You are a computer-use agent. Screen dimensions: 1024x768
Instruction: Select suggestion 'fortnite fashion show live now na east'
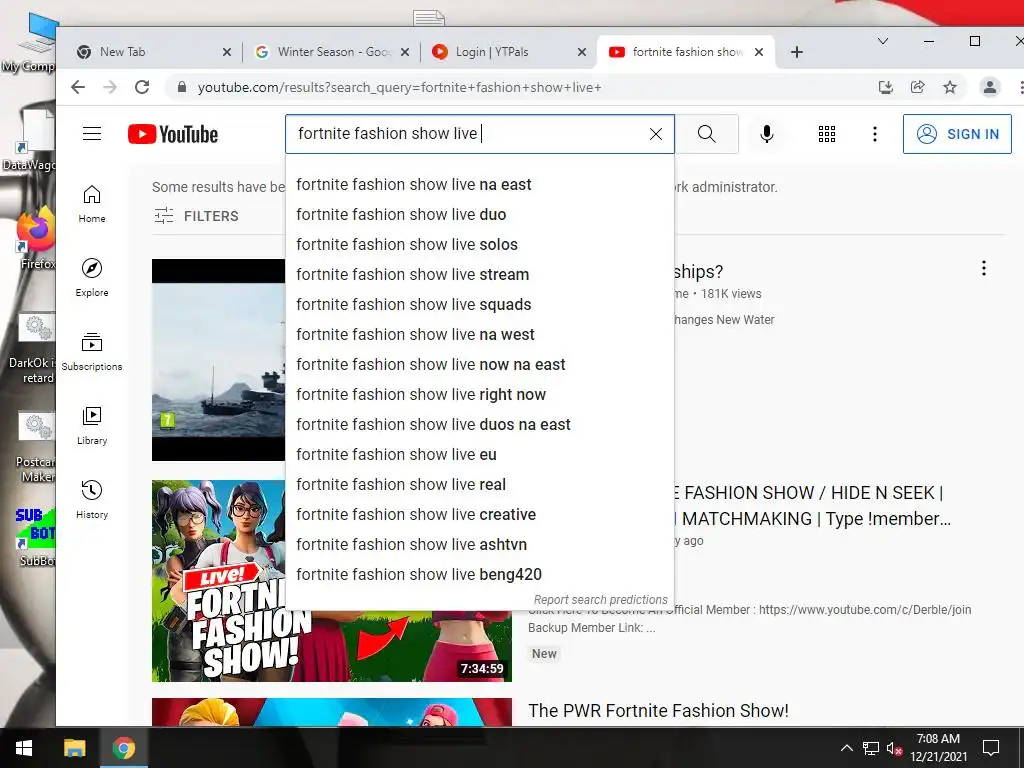click(480, 365)
